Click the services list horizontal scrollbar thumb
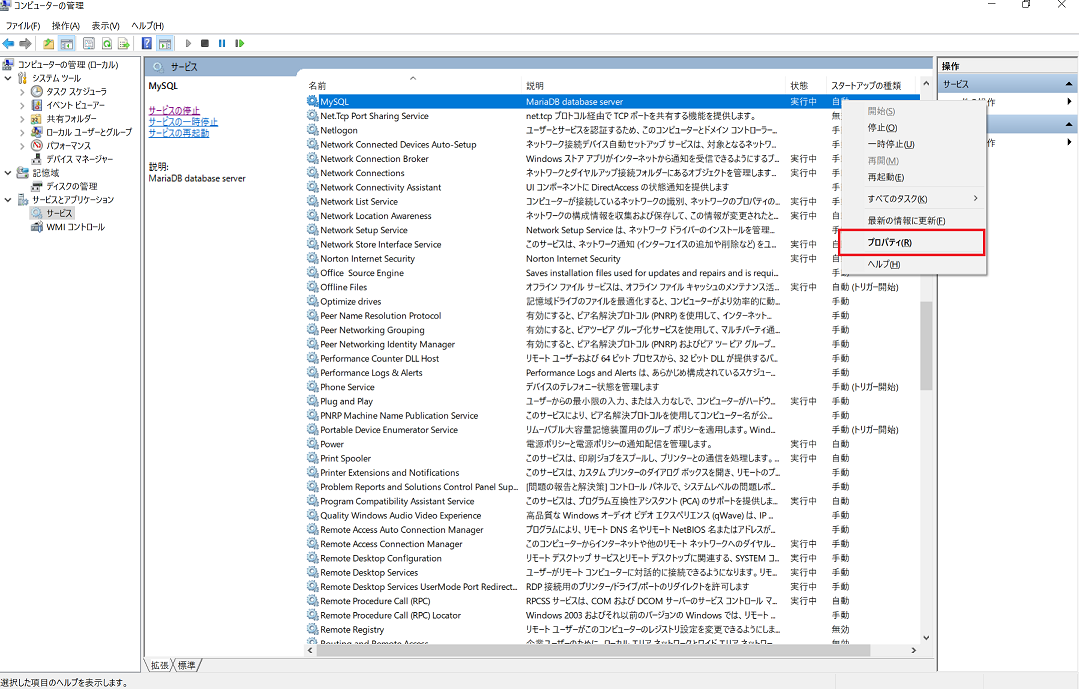Screen dimensions: 1079x689 (593, 650)
